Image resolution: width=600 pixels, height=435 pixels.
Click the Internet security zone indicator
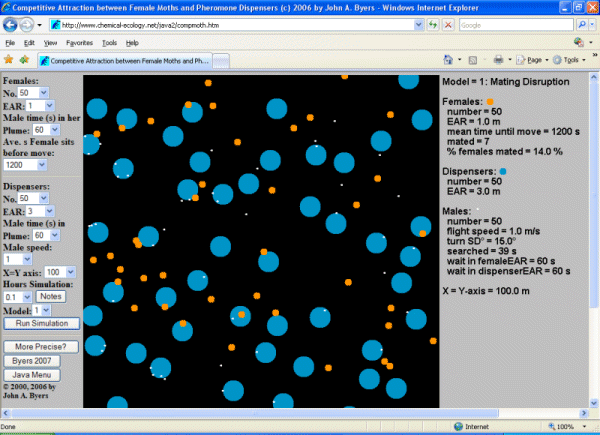tap(471, 427)
